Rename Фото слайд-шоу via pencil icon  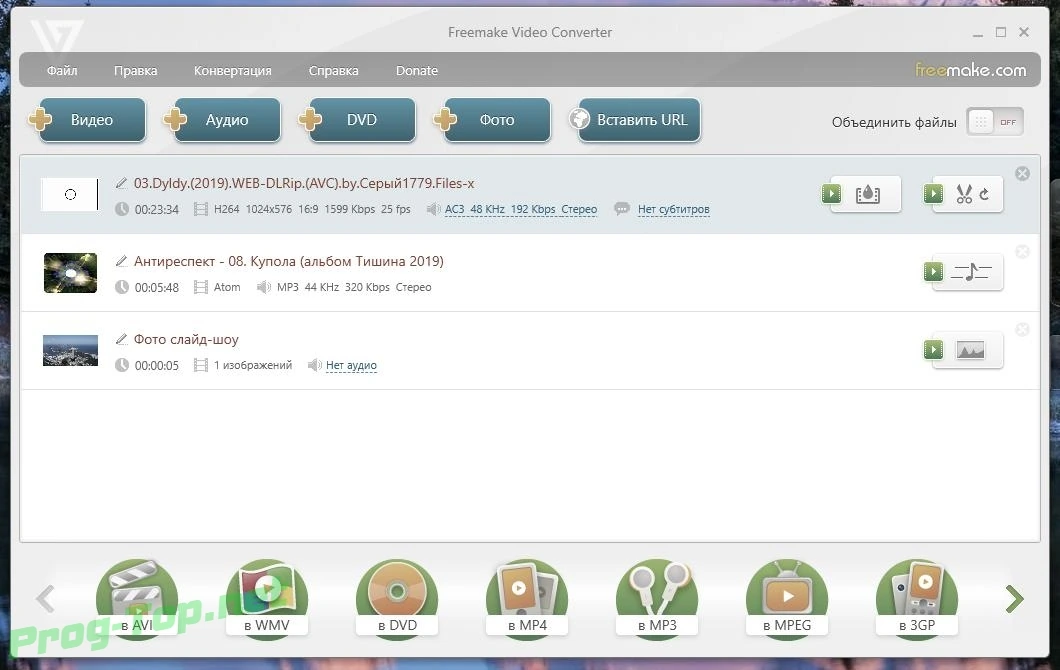121,339
